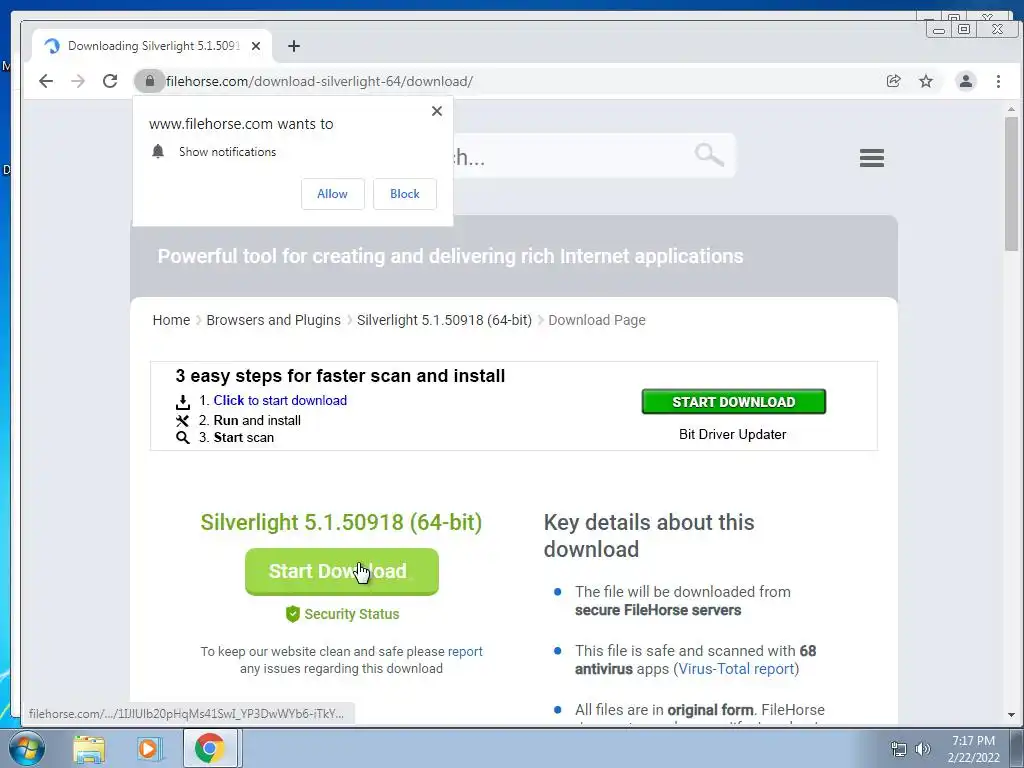Open the report issues link
The width and height of the screenshot is (1024, 768).
point(465,651)
